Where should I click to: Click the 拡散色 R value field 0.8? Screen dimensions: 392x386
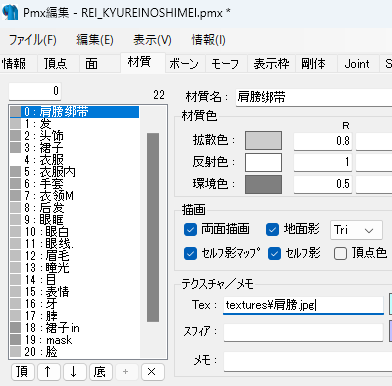(323, 141)
